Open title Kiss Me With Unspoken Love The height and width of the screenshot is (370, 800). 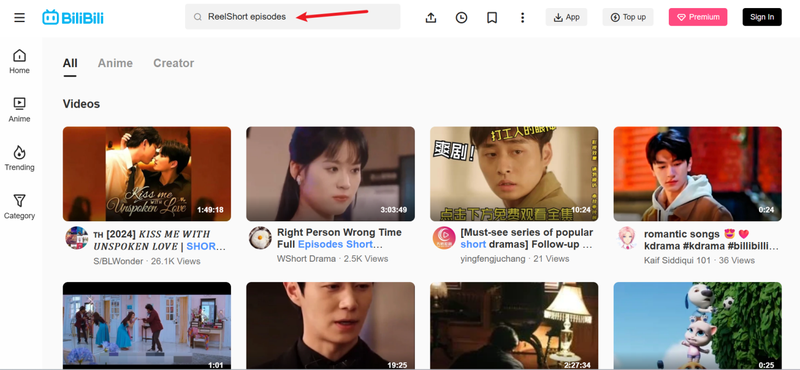pos(159,240)
